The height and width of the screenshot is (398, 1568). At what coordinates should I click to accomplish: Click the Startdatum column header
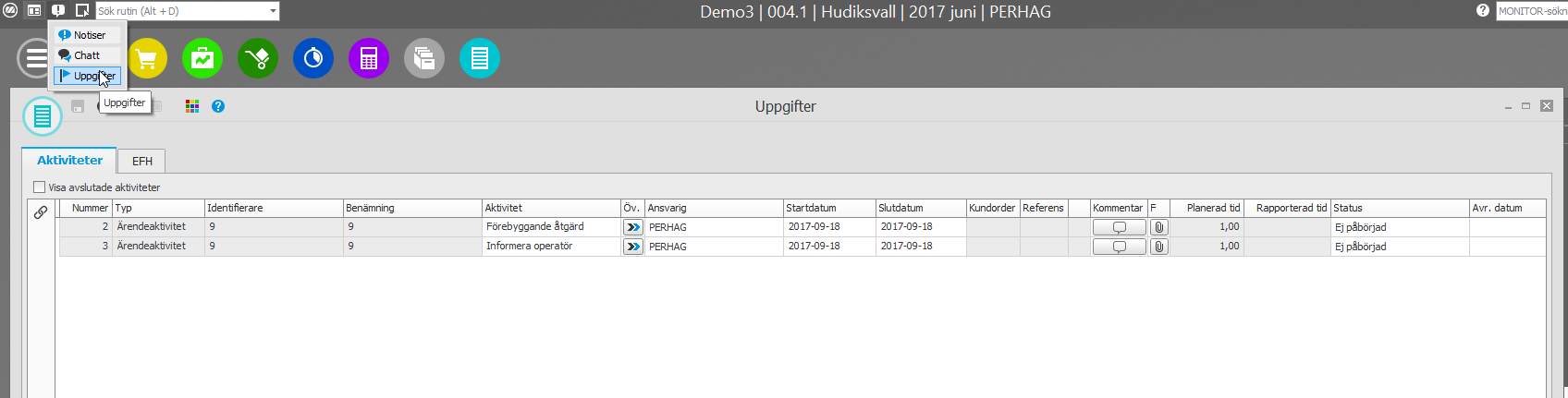click(811, 208)
